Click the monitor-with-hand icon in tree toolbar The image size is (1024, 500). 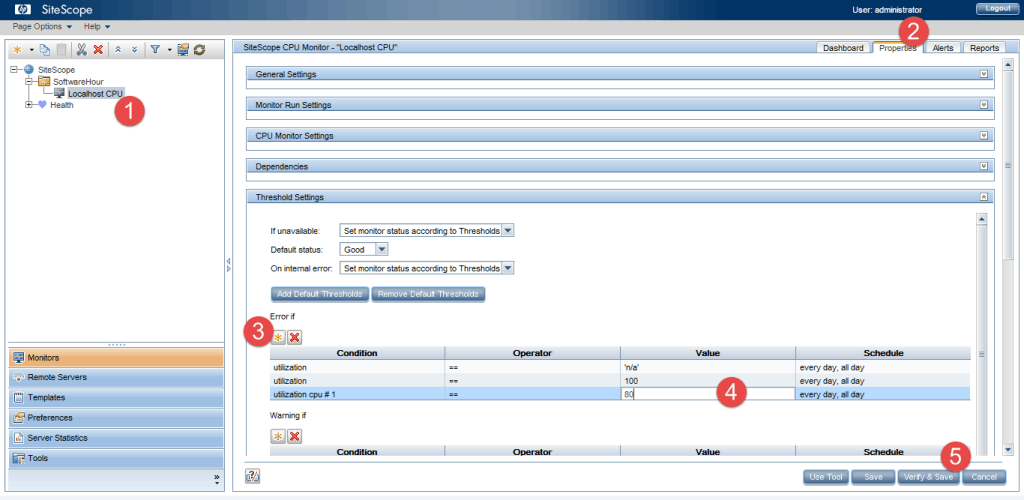(183, 50)
